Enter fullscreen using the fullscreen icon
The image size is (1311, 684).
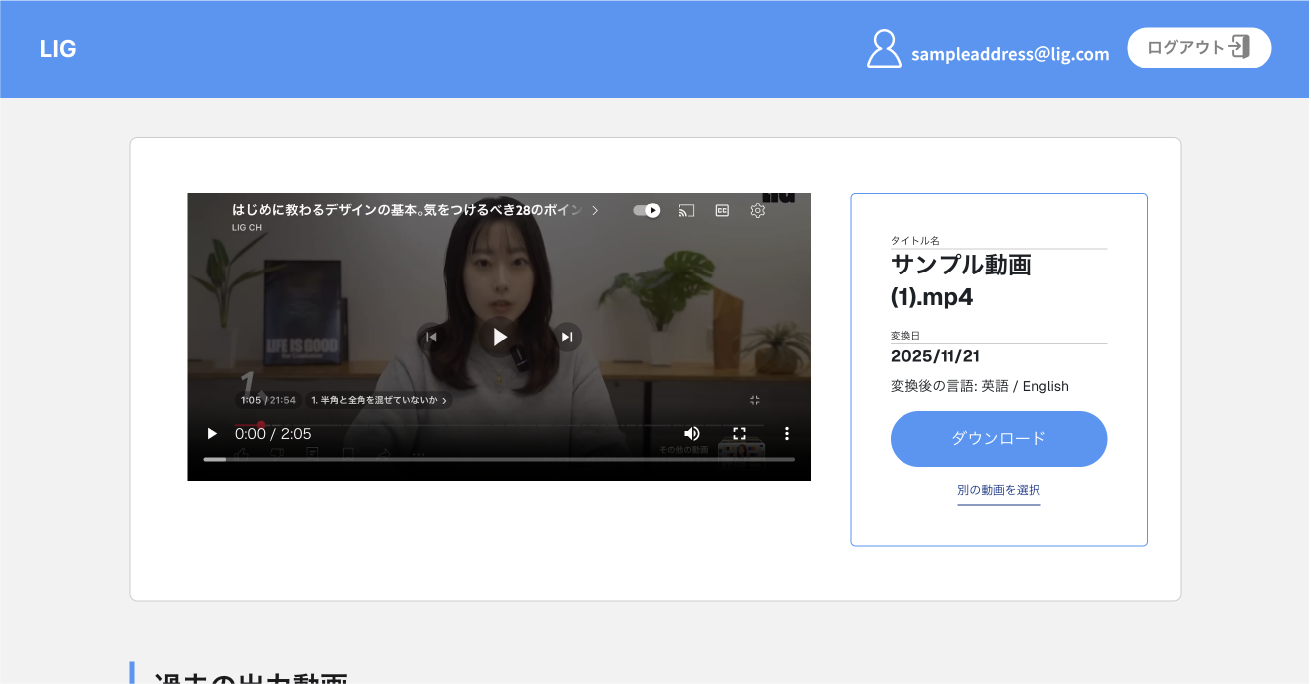[740, 433]
